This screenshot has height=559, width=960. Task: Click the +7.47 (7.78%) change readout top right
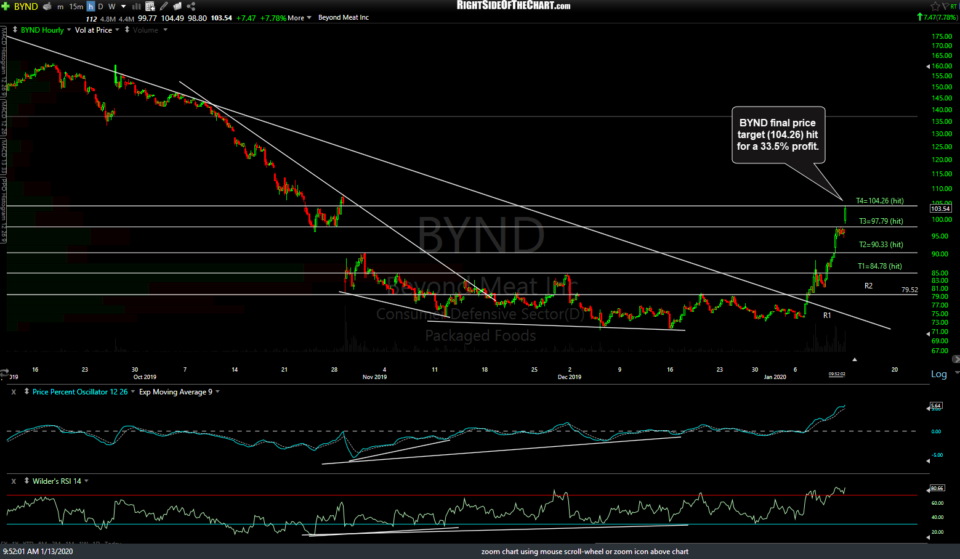pos(937,17)
